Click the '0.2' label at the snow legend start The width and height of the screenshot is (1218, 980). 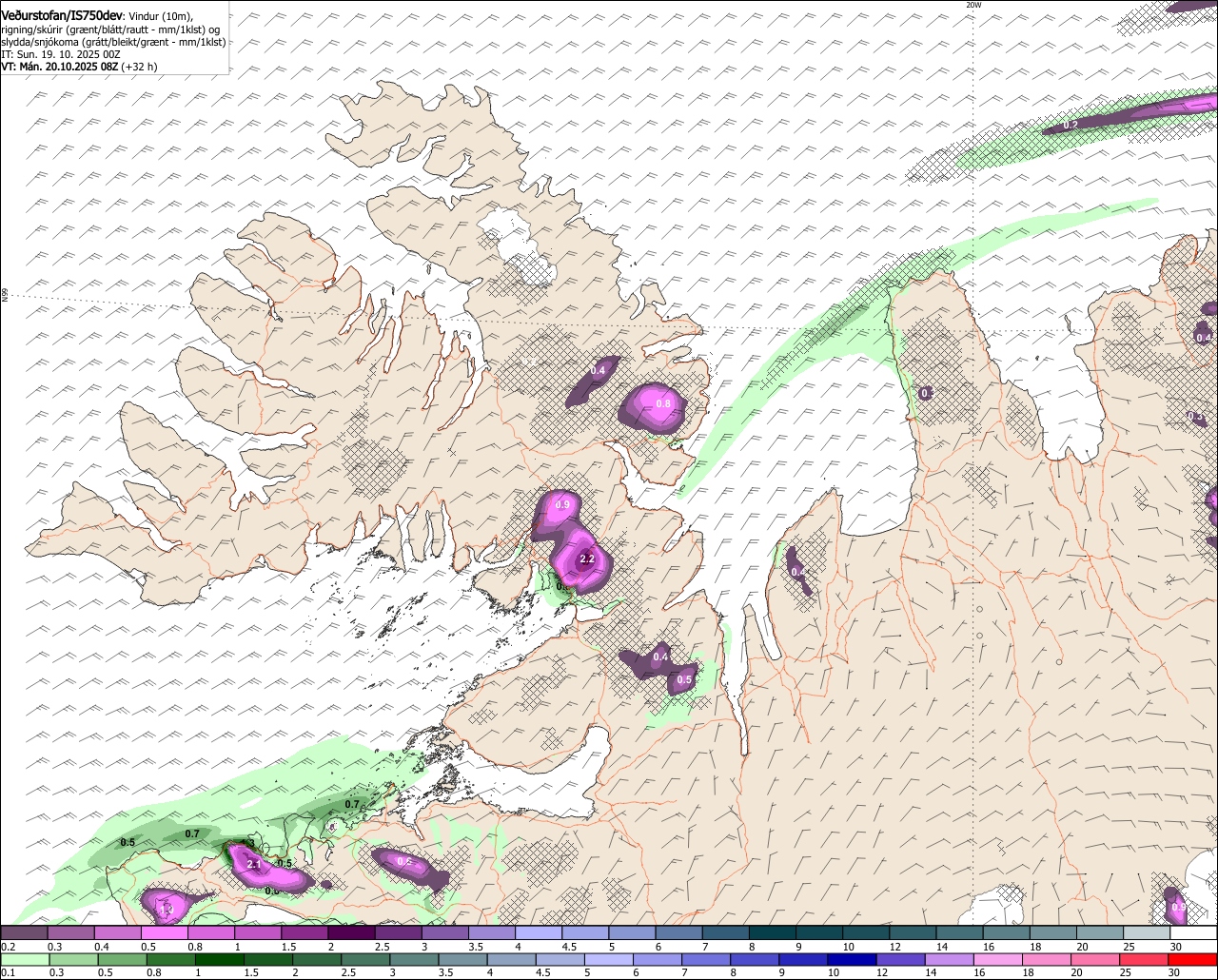tap(8, 947)
